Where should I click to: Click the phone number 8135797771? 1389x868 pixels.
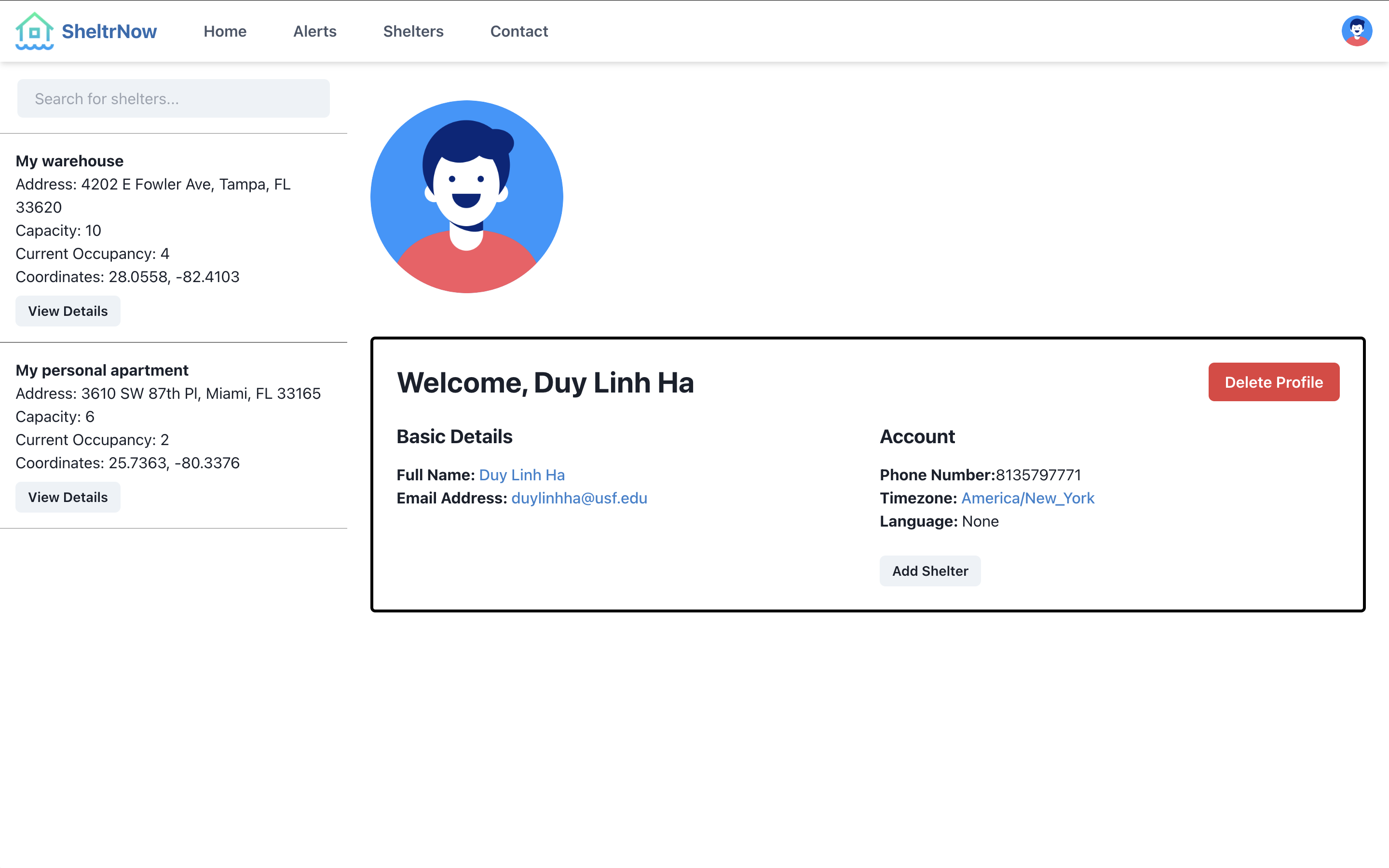(1038, 475)
